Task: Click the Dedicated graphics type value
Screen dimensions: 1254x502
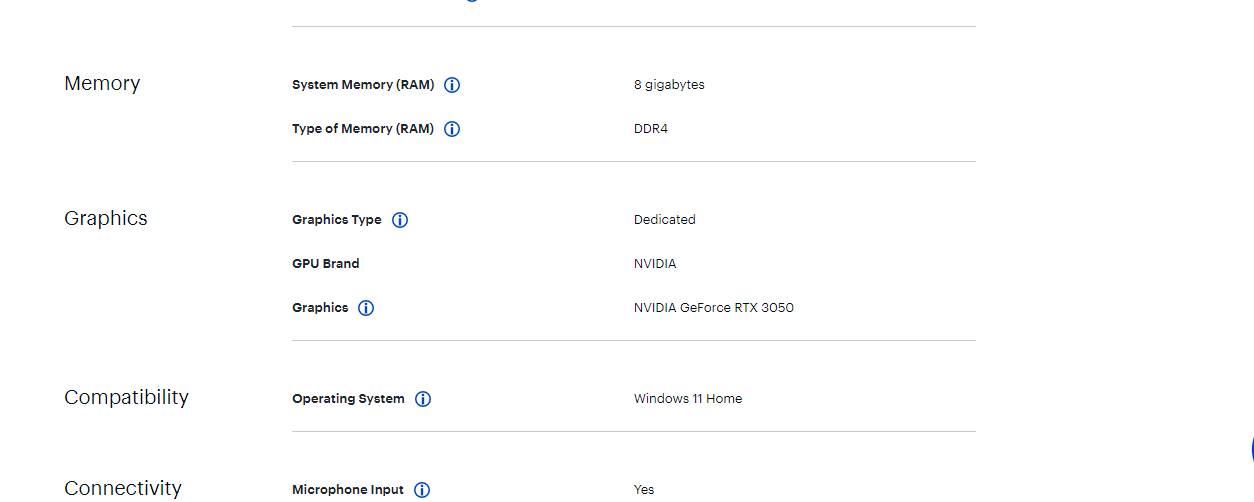Action: point(665,220)
